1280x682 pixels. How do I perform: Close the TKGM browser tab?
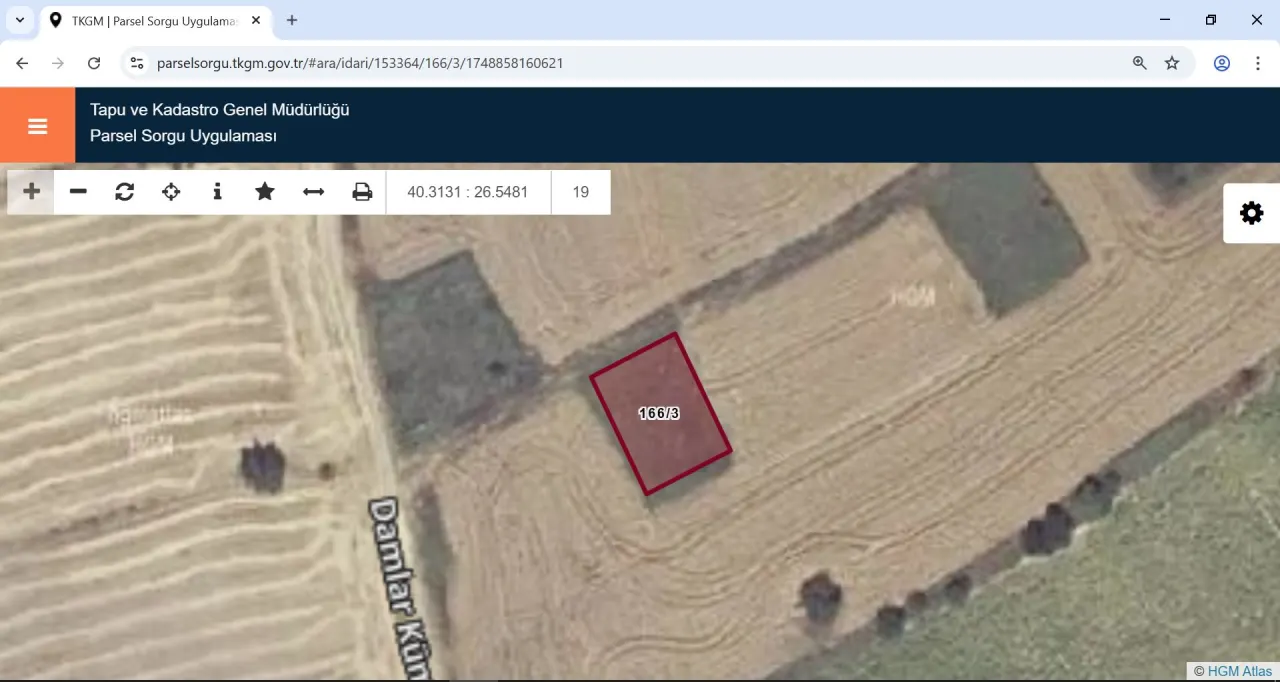click(x=255, y=20)
